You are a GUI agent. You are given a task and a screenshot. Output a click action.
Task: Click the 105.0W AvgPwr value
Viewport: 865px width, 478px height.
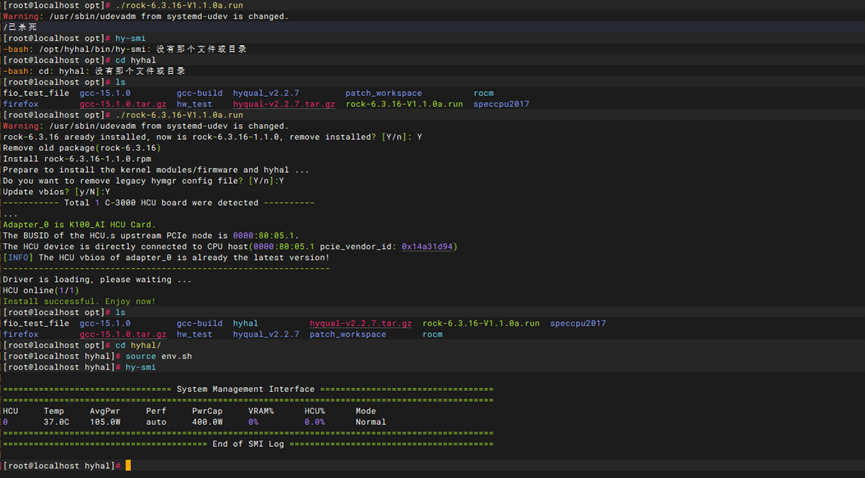[x=105, y=422]
